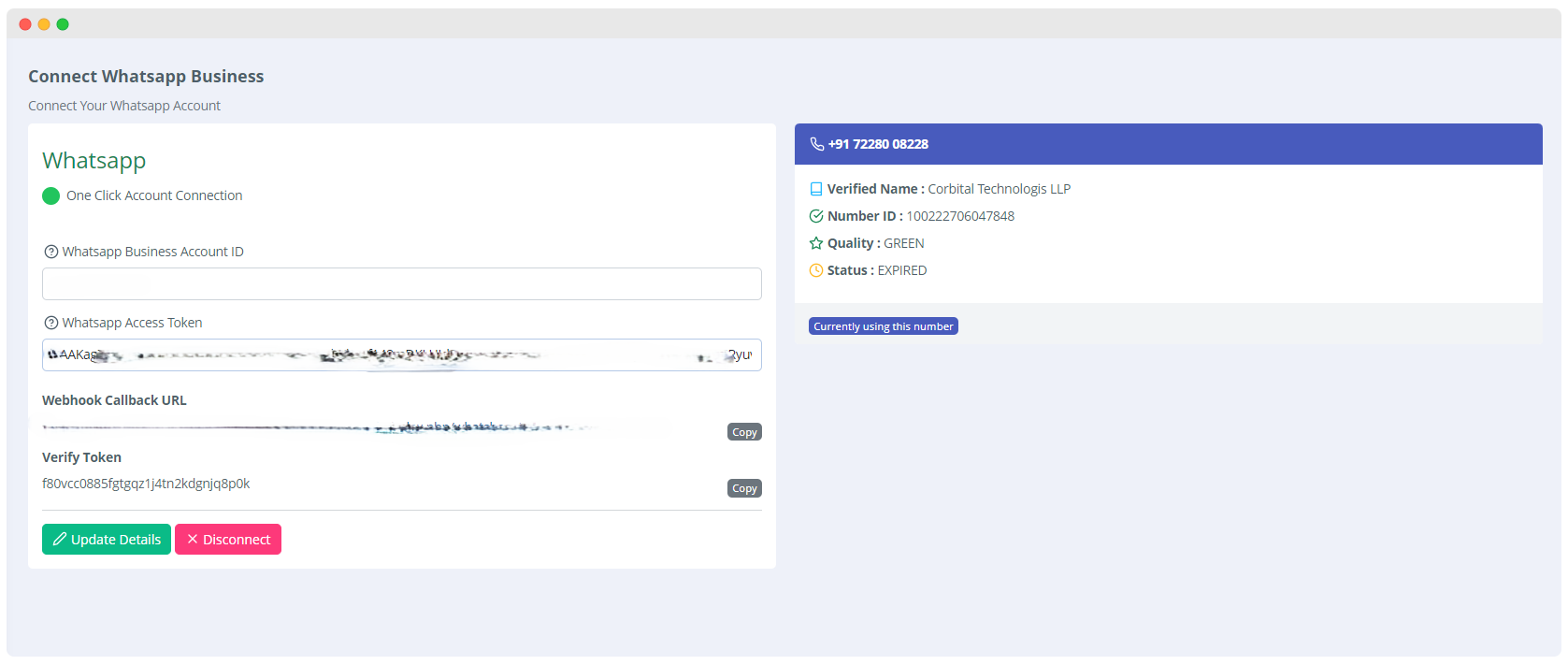Copy the Webhook Callback URL

tap(744, 432)
